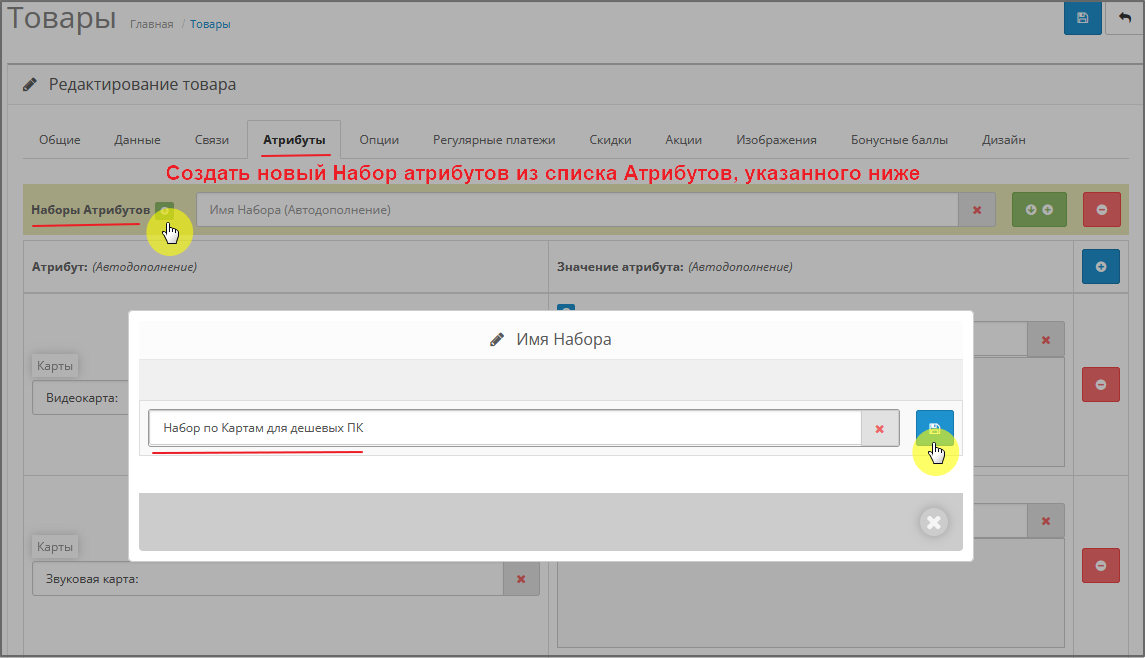Screen dimensions: 1146x658
Task: Click the green double-icon set button
Action: [x=1039, y=210]
